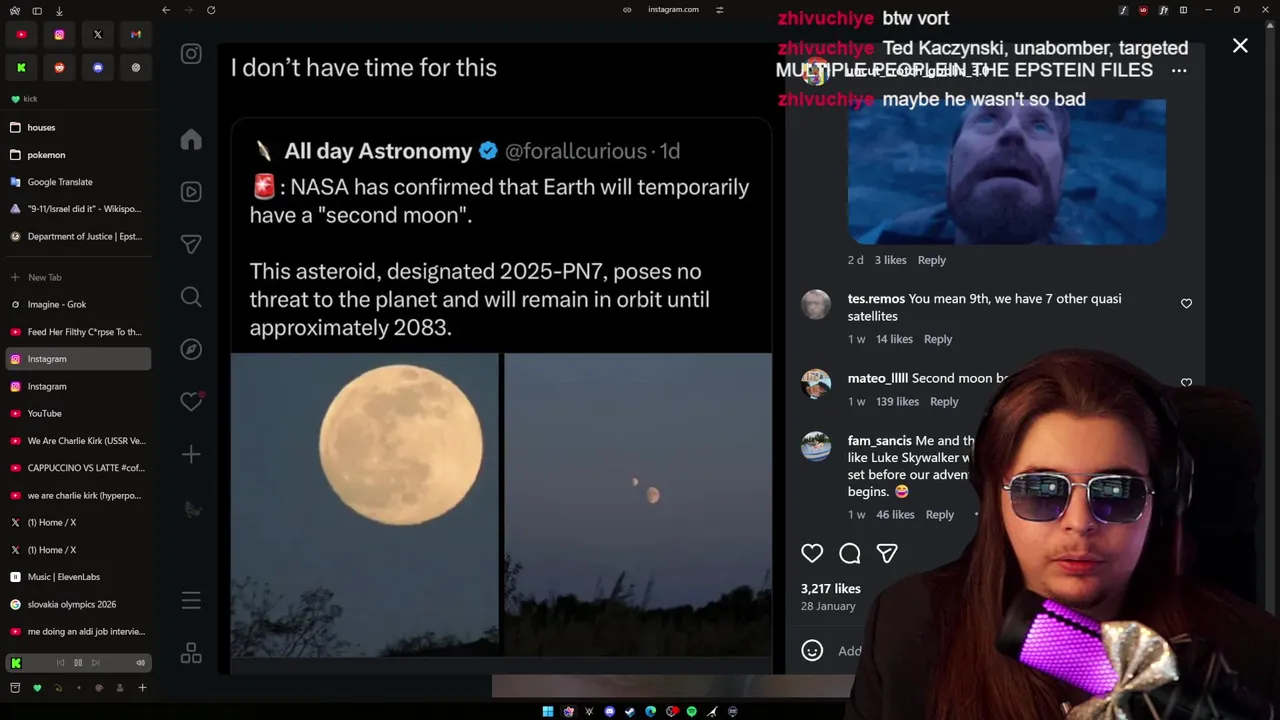Go to previous track in mini player

[x=60, y=662]
